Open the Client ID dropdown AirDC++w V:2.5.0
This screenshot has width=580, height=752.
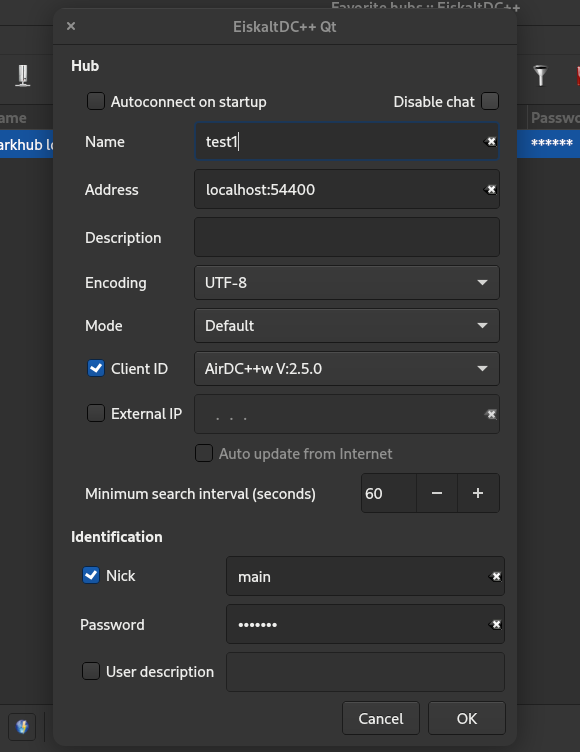pyautogui.click(x=347, y=368)
